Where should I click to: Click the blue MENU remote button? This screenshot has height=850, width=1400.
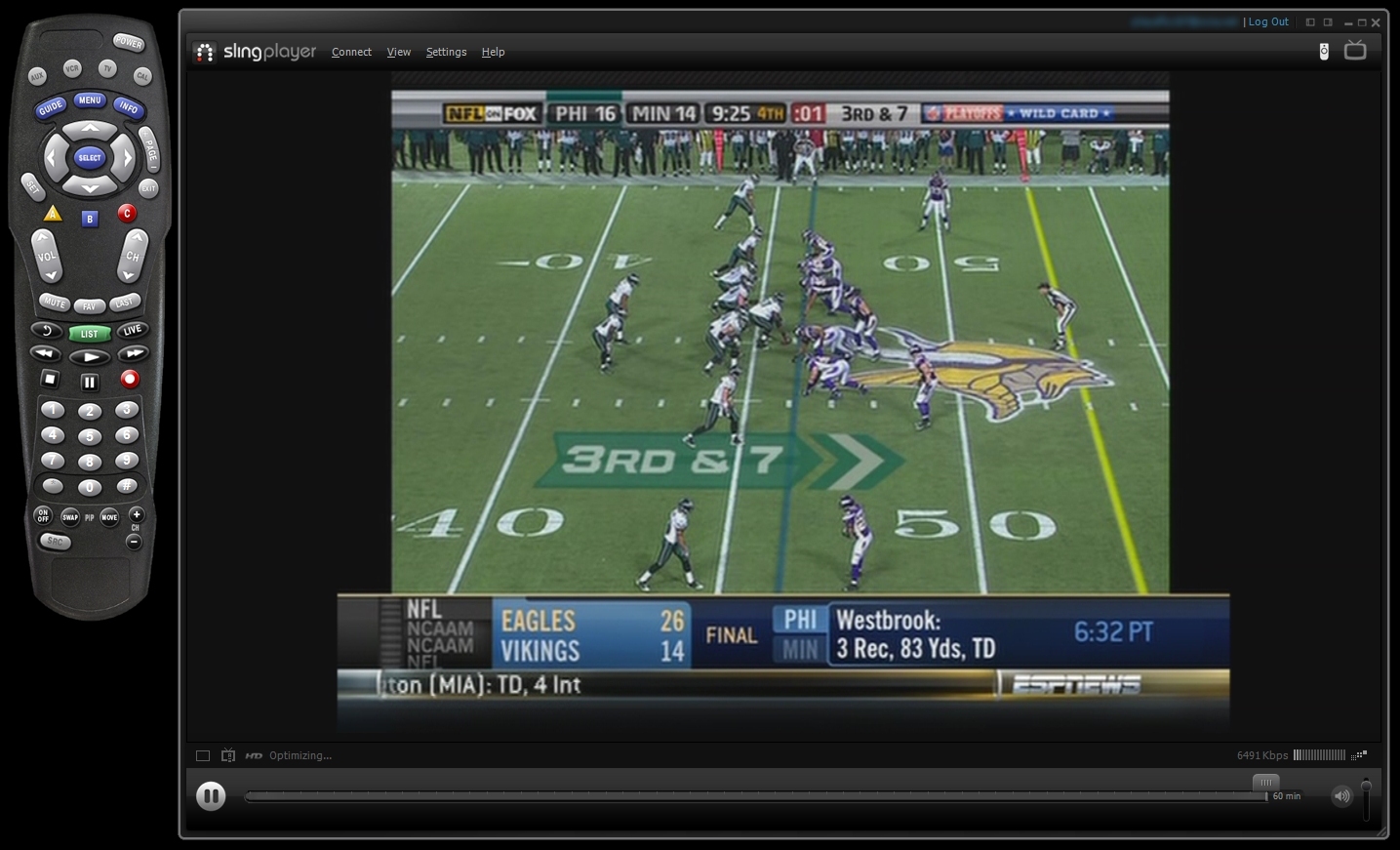[x=90, y=100]
